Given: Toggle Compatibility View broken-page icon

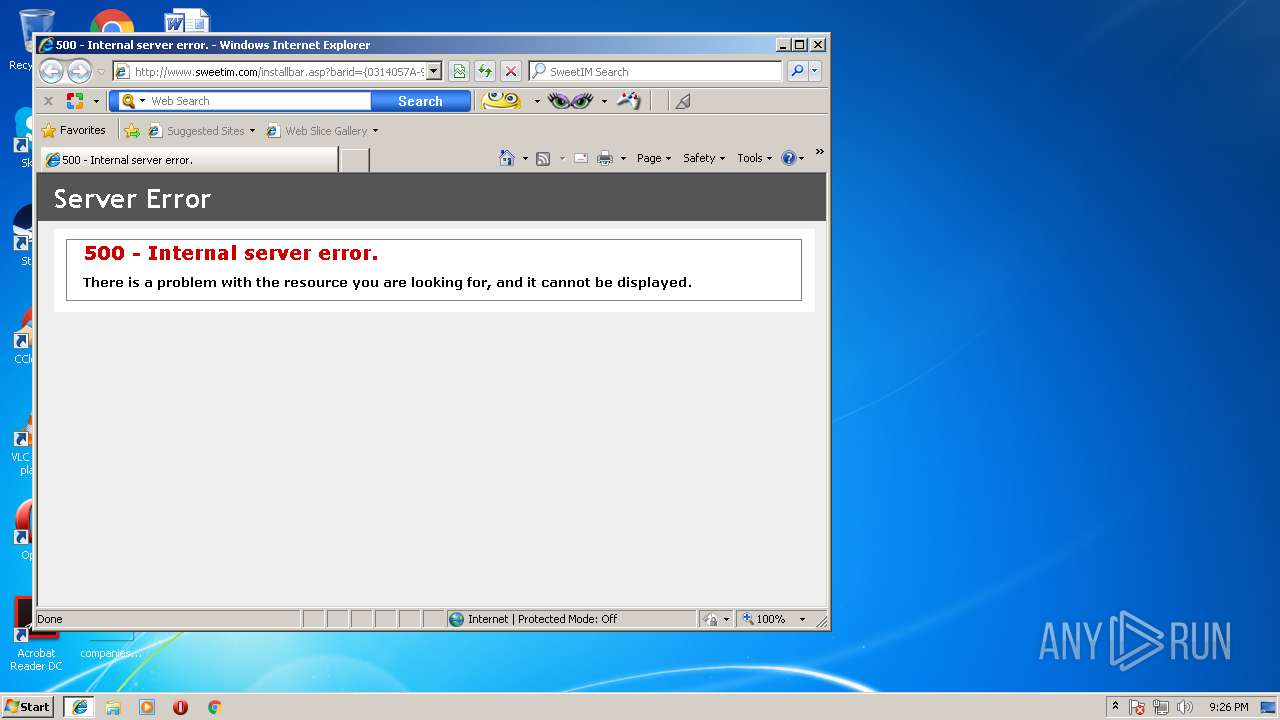Looking at the screenshot, I should click(x=458, y=71).
